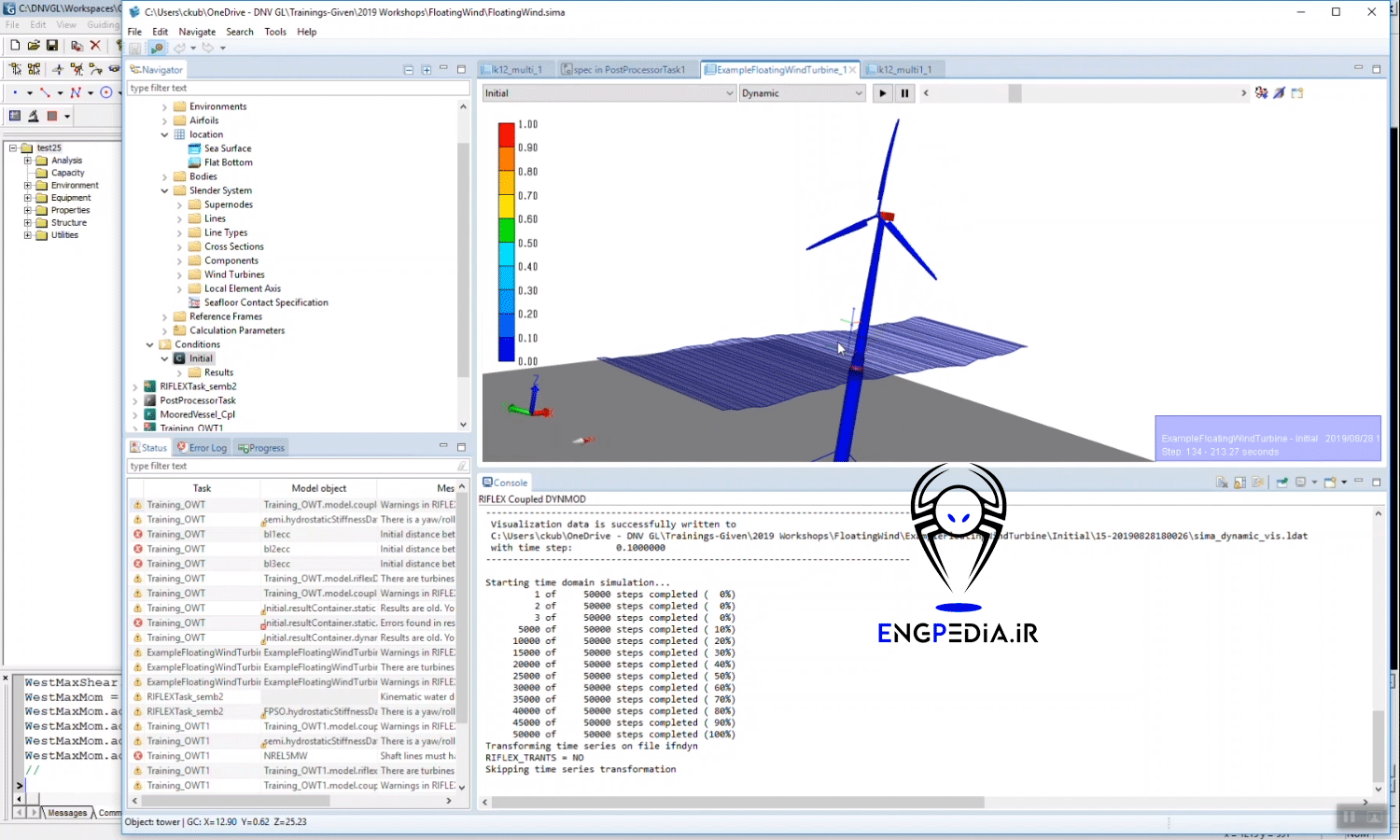Step animation timeline forward with right arrow
The width and height of the screenshot is (1400, 840).
[1243, 93]
